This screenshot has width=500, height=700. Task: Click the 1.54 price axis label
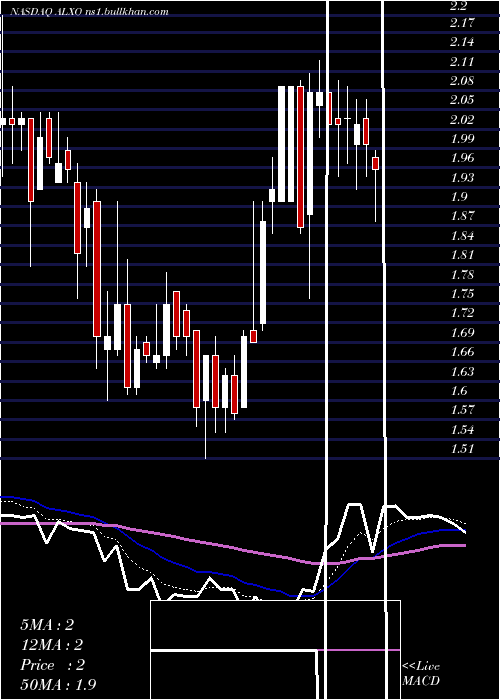462,429
